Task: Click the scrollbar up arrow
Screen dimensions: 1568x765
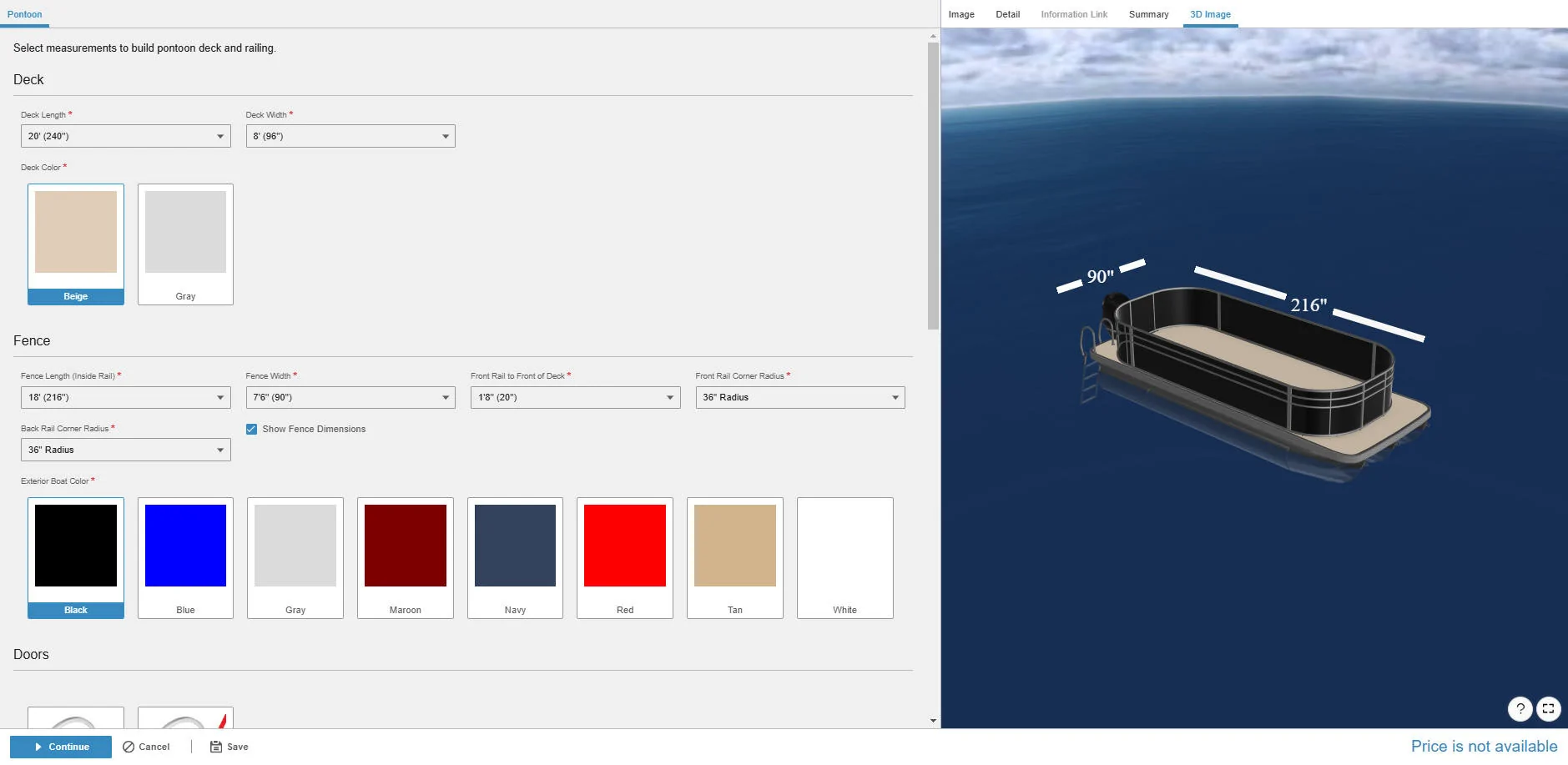Action: click(933, 36)
